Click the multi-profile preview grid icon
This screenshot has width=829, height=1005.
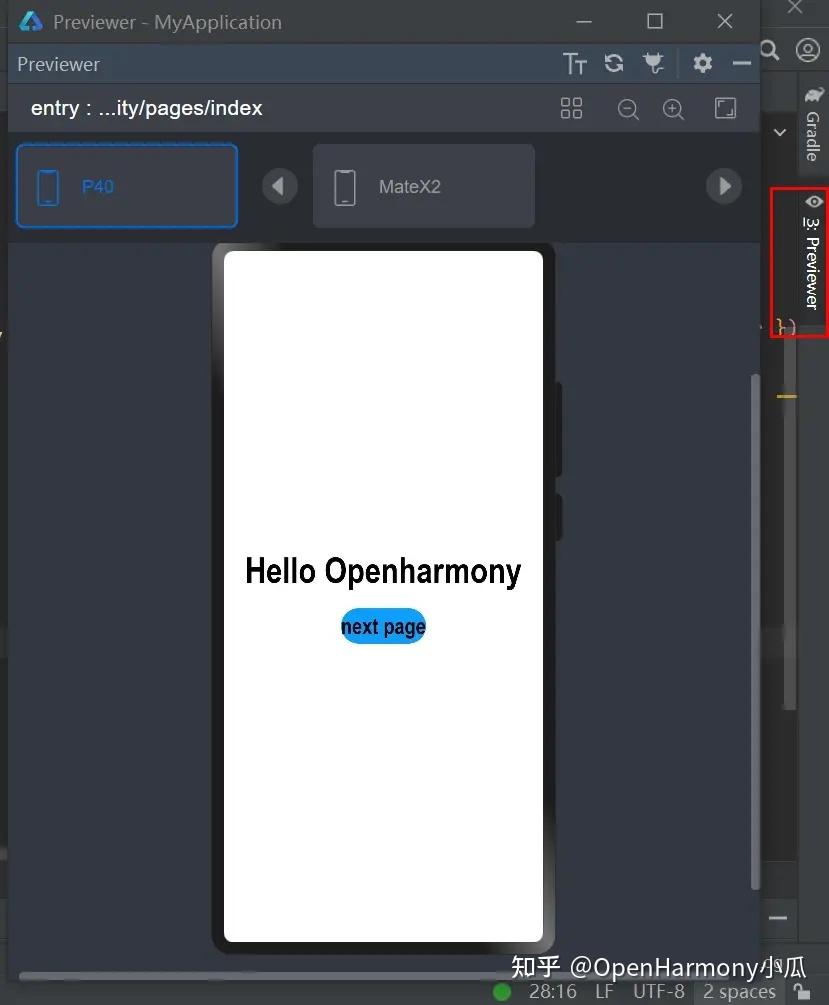point(571,108)
